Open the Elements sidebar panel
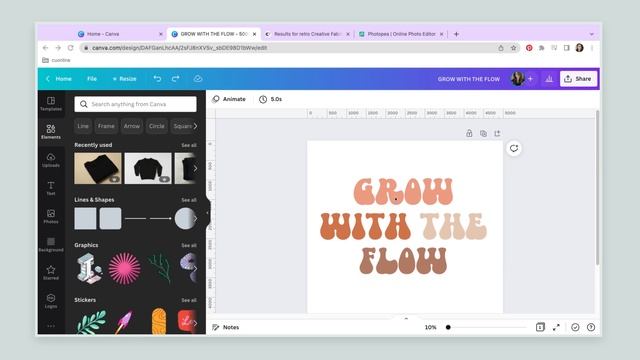Screen dimensions: 640x360 tap(51, 132)
